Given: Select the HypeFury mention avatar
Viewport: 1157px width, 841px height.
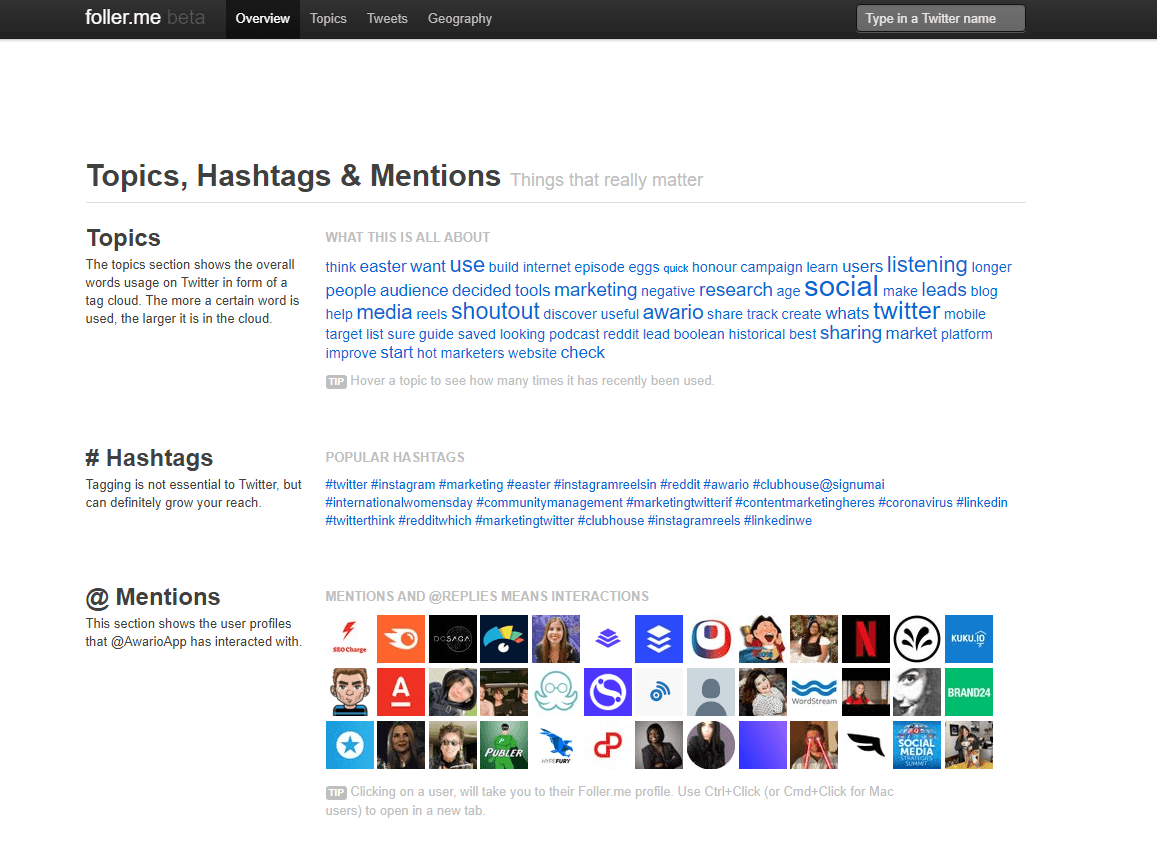Looking at the screenshot, I should coord(556,745).
